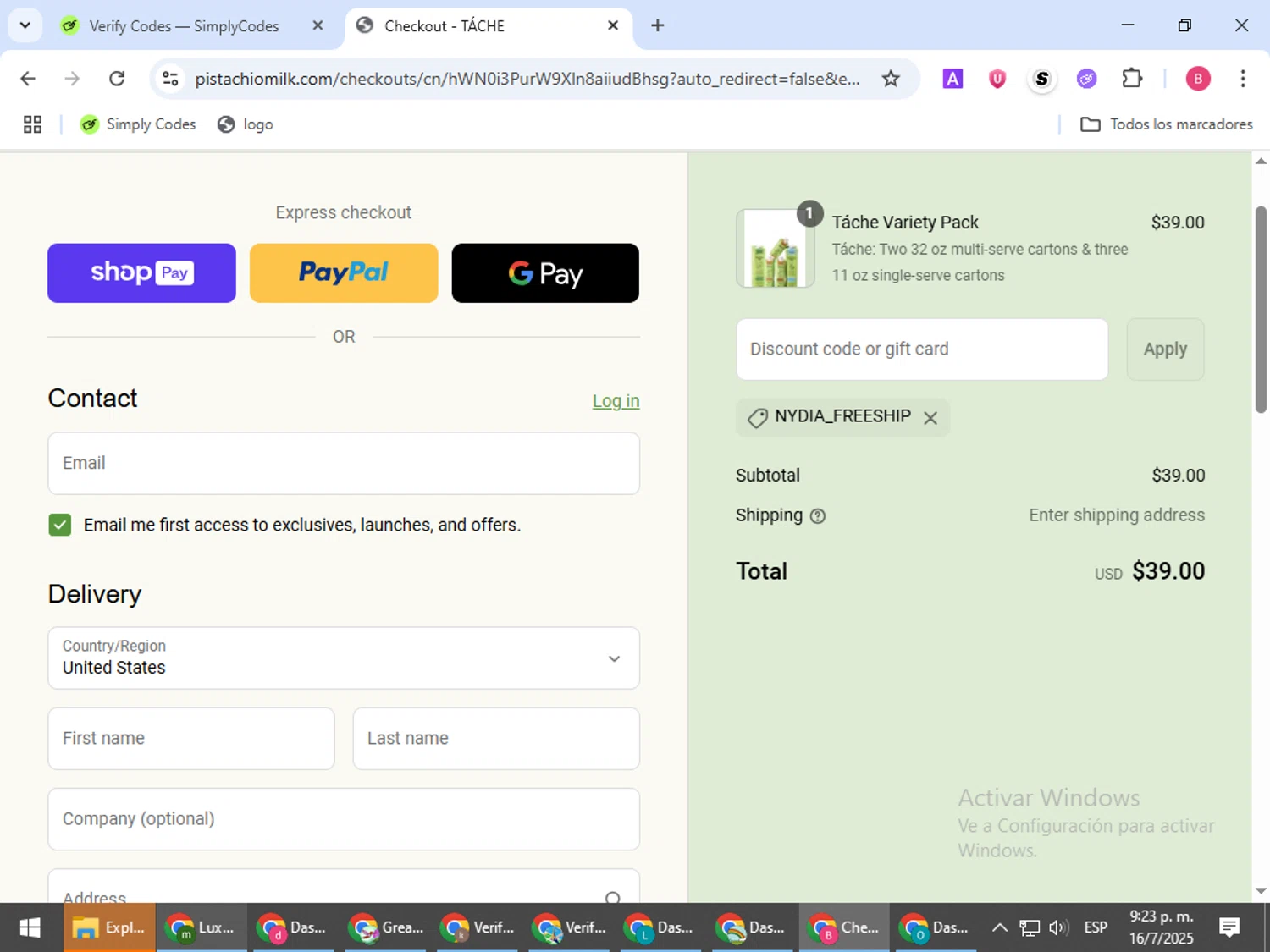Viewport: 1270px width, 952px height.
Task: Expand the Country/Region dropdown
Action: (x=344, y=658)
